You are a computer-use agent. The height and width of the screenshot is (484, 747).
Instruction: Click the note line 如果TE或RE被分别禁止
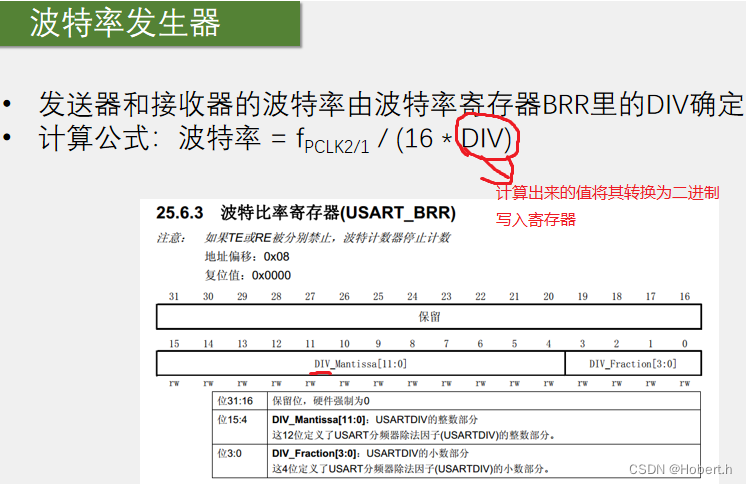click(327, 238)
